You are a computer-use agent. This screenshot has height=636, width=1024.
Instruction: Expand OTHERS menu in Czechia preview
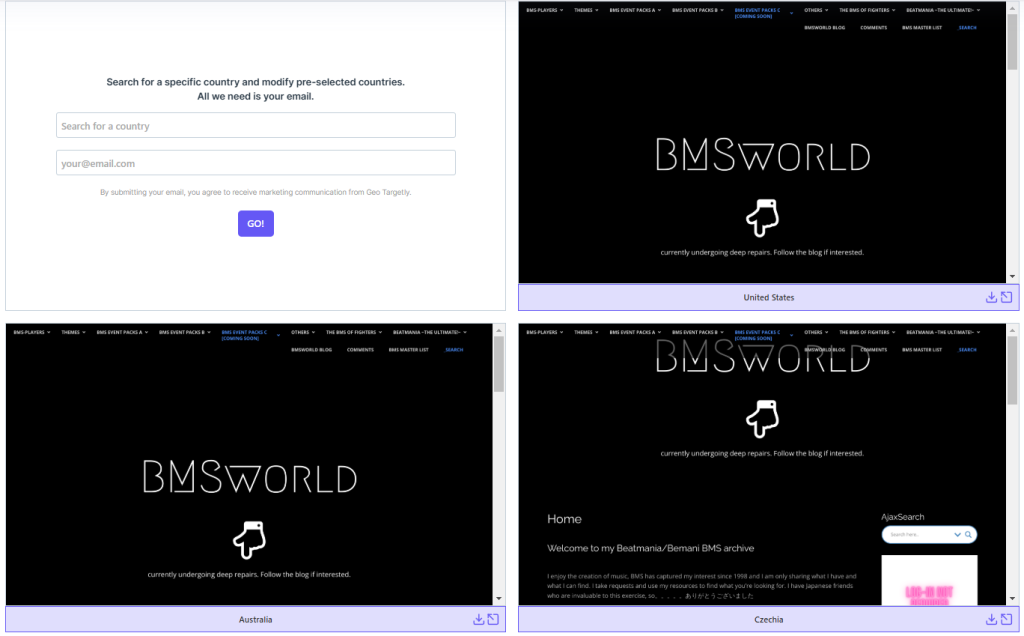[816, 332]
